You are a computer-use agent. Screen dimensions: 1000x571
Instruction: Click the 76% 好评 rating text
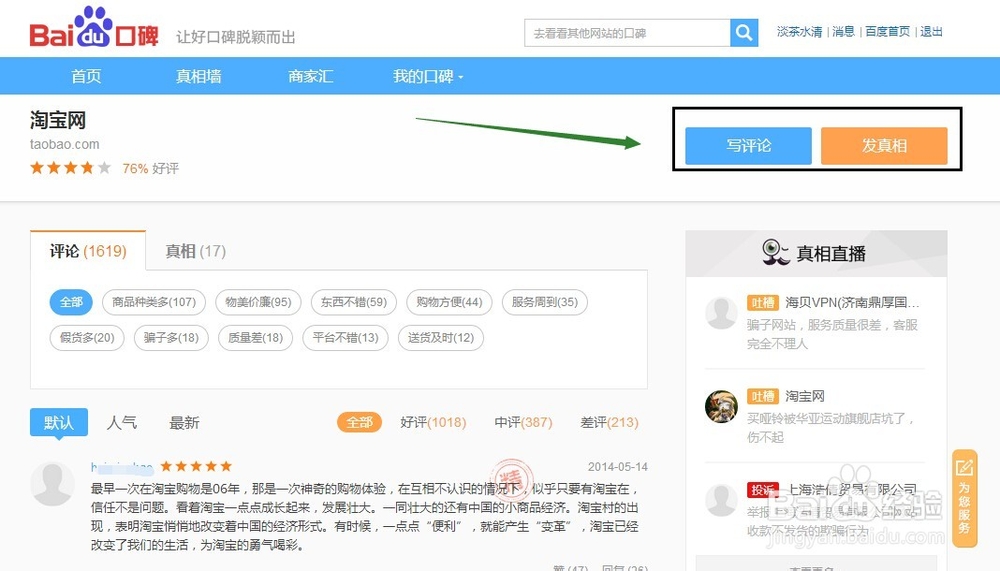(x=151, y=168)
